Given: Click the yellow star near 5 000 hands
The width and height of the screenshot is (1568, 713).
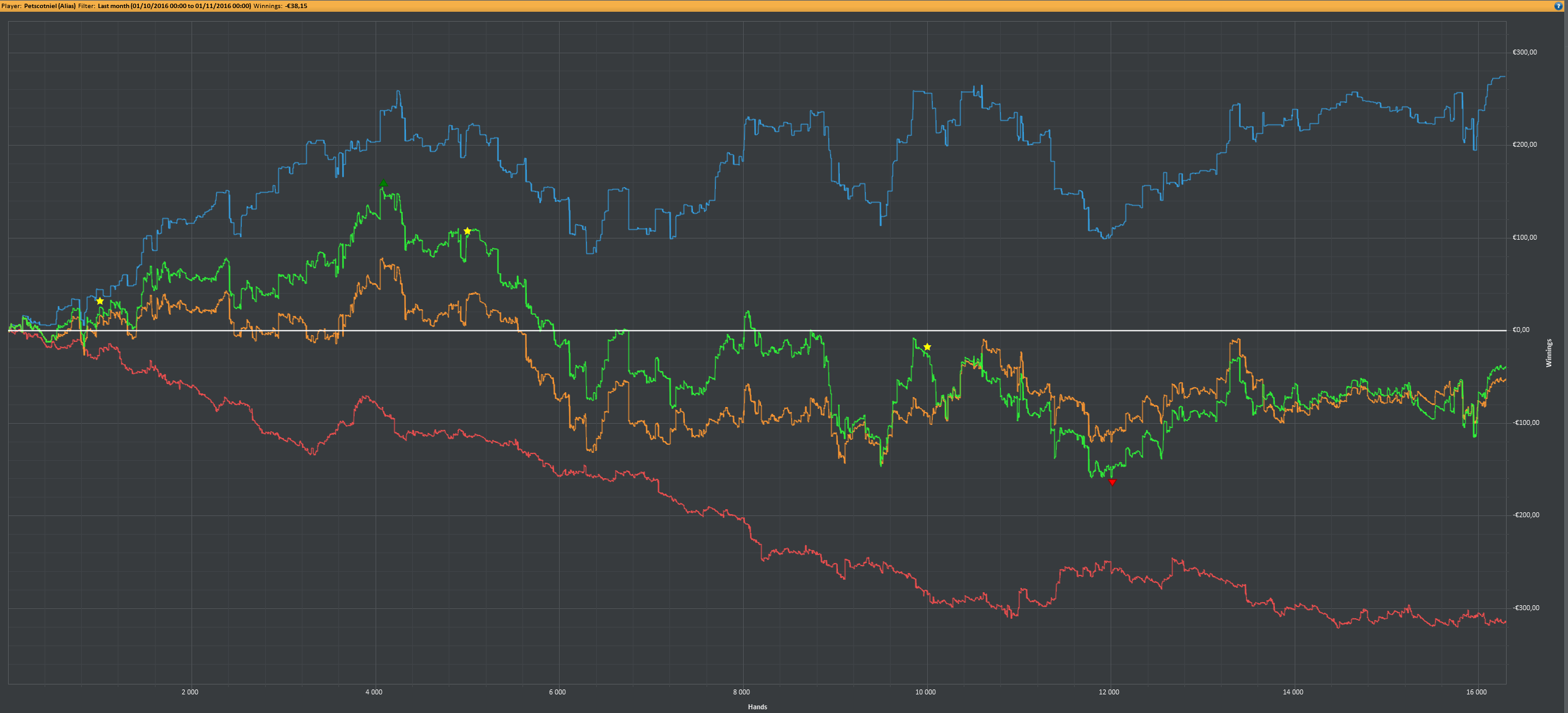Looking at the screenshot, I should 467,231.
